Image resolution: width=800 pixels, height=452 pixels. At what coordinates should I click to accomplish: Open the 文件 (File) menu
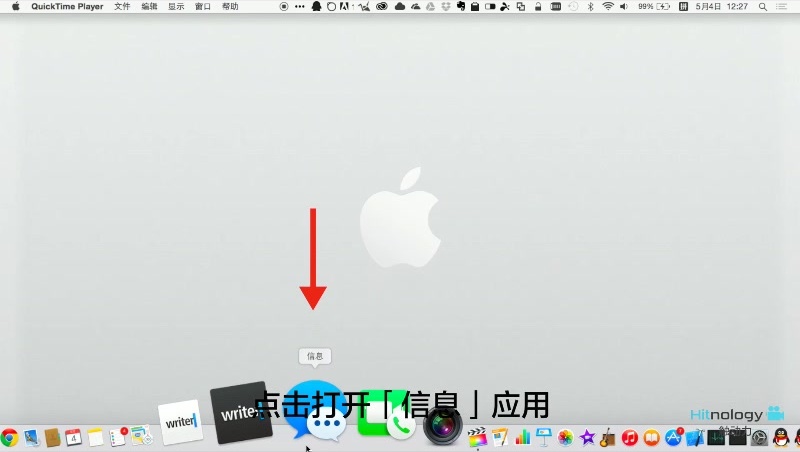tap(122, 6)
